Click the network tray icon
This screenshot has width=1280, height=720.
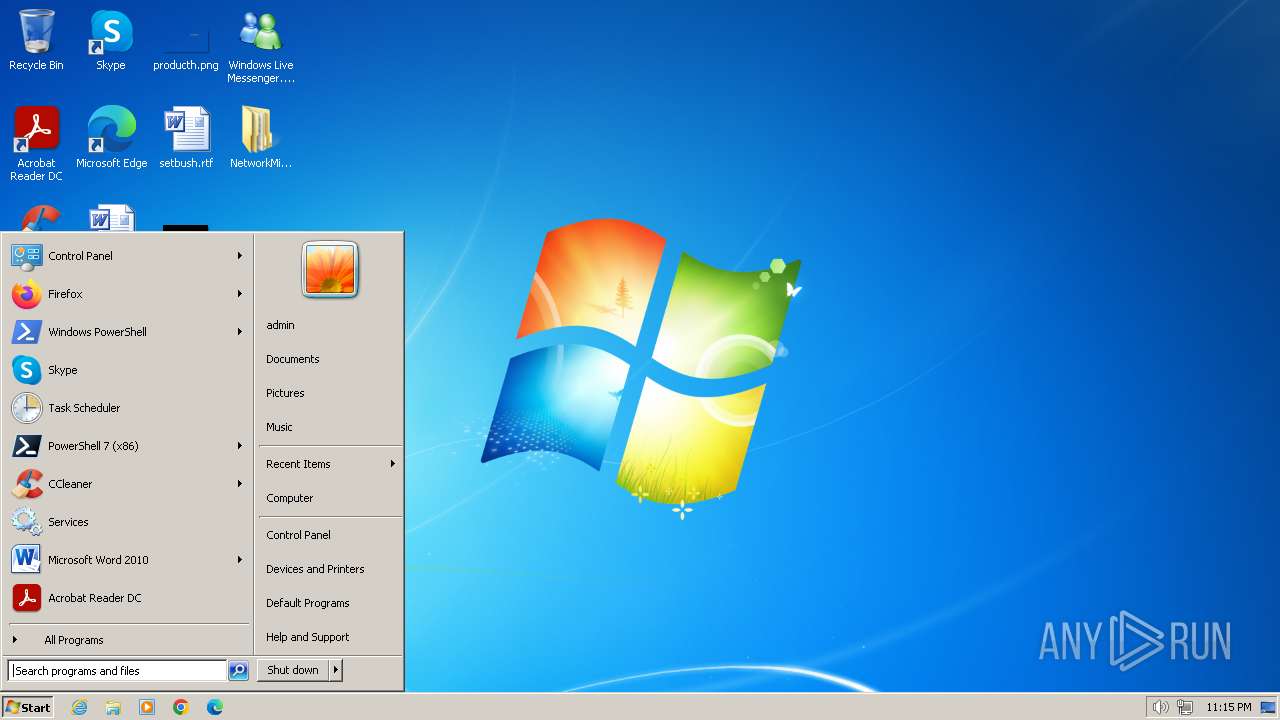(x=1185, y=707)
